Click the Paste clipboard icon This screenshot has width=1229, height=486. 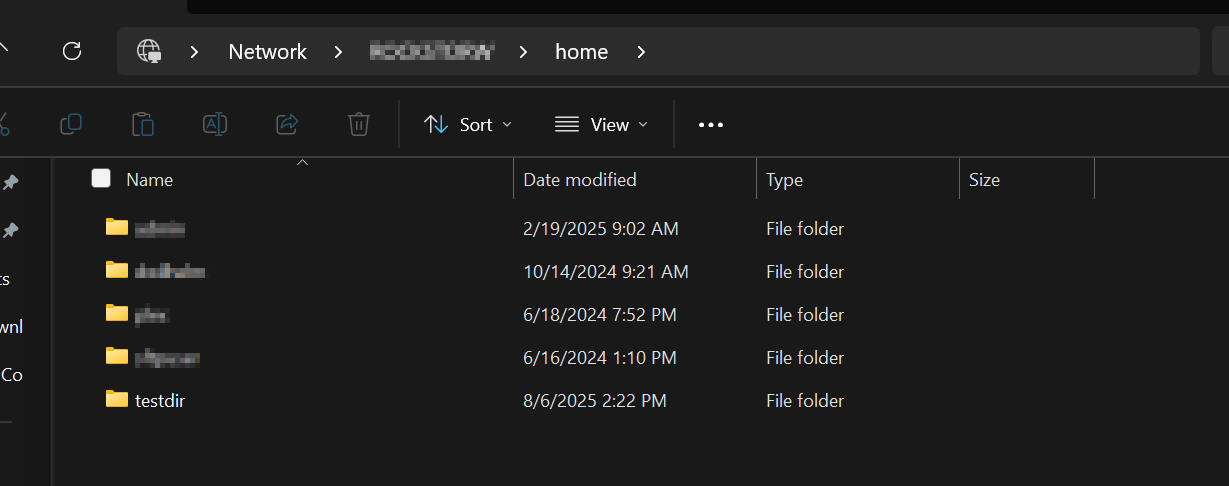[143, 124]
